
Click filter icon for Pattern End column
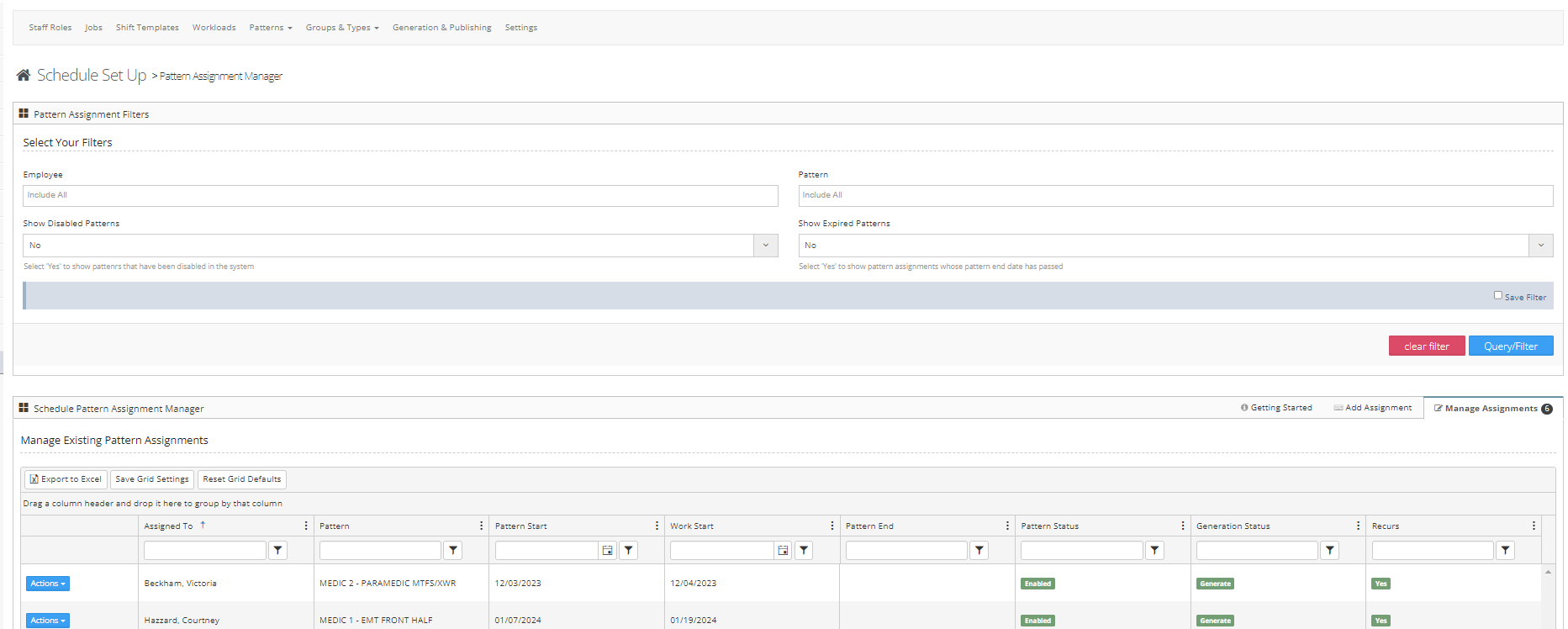[x=979, y=550]
